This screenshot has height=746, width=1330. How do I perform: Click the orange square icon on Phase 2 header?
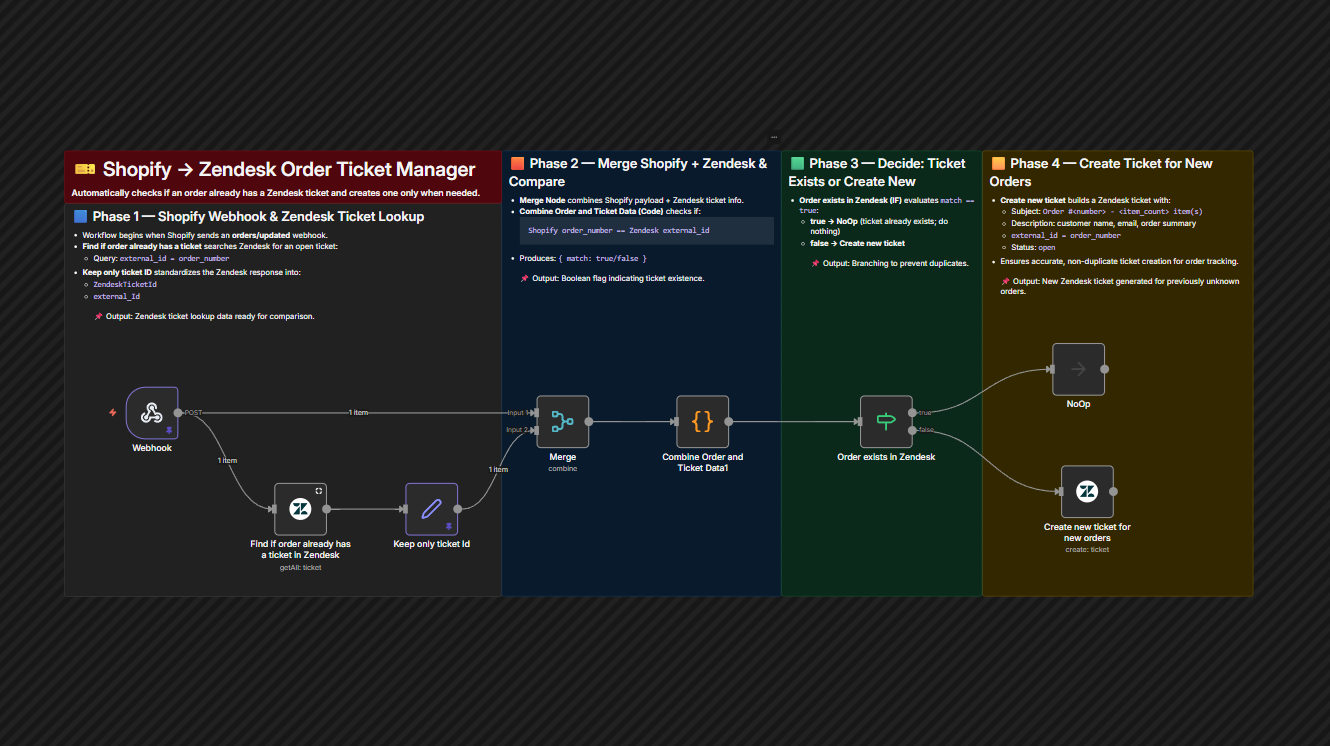517,162
